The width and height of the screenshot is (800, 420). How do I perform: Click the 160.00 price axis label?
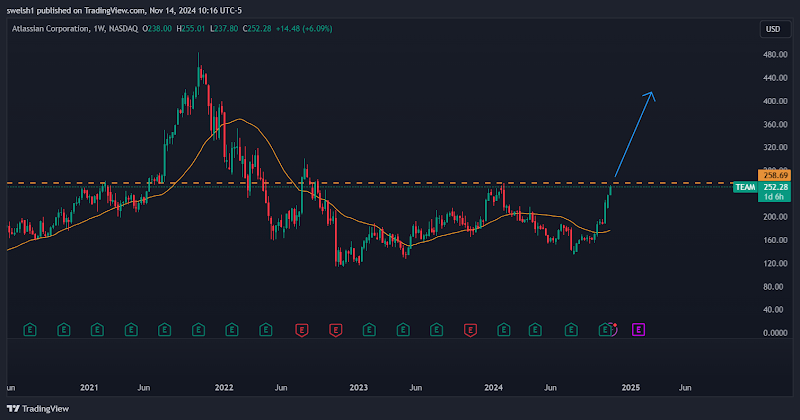tap(775, 240)
